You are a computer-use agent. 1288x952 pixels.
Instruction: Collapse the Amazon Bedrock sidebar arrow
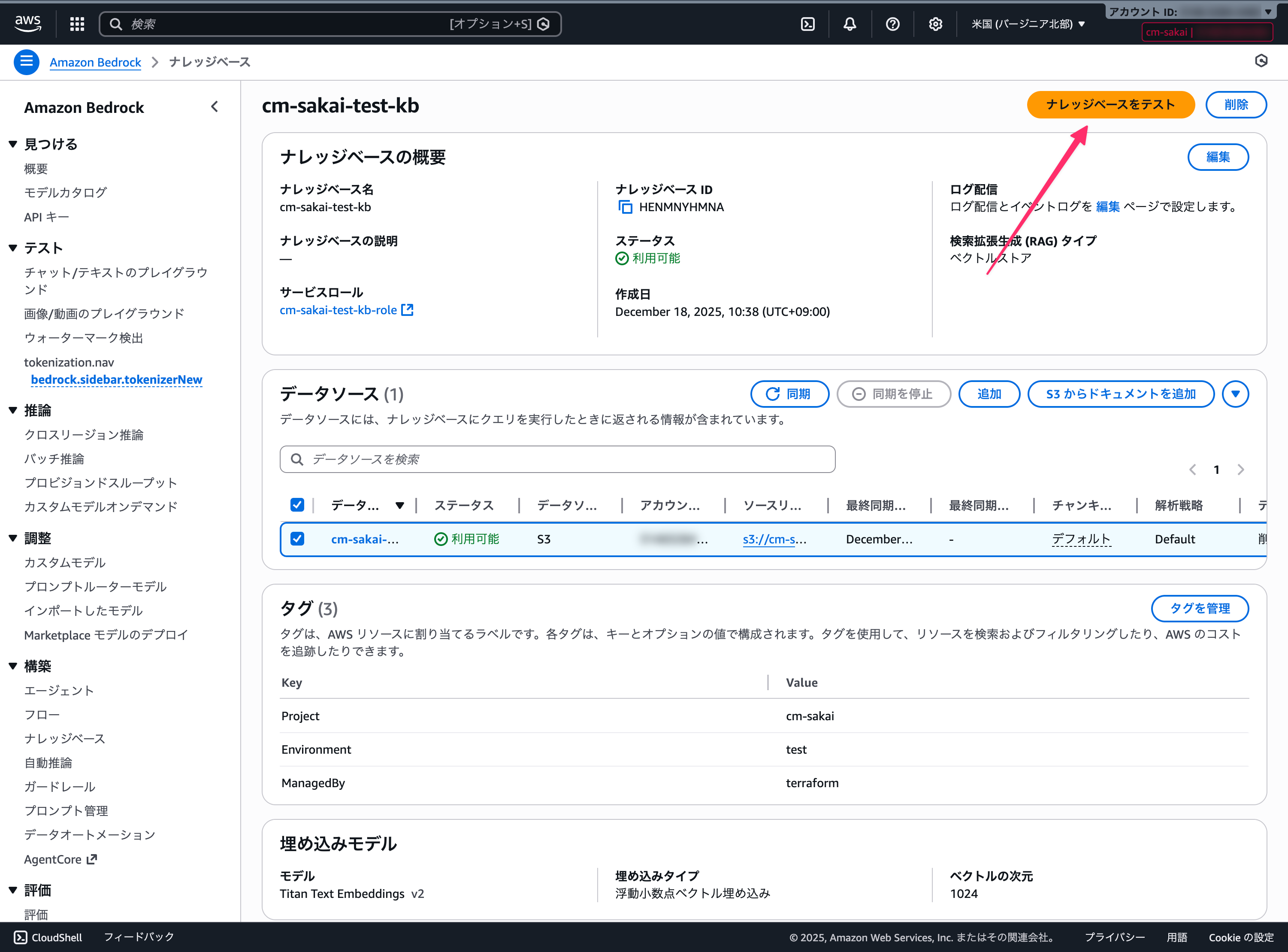pos(214,106)
